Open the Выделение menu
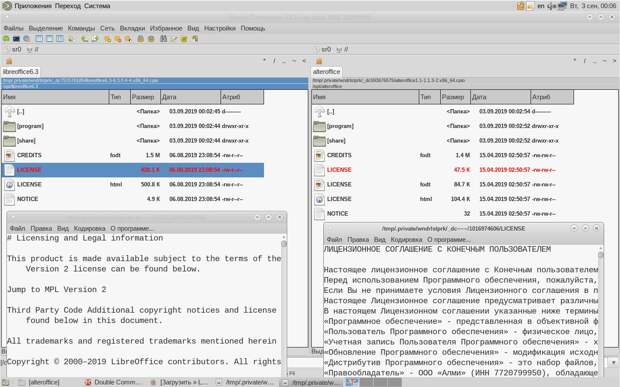 46,28
